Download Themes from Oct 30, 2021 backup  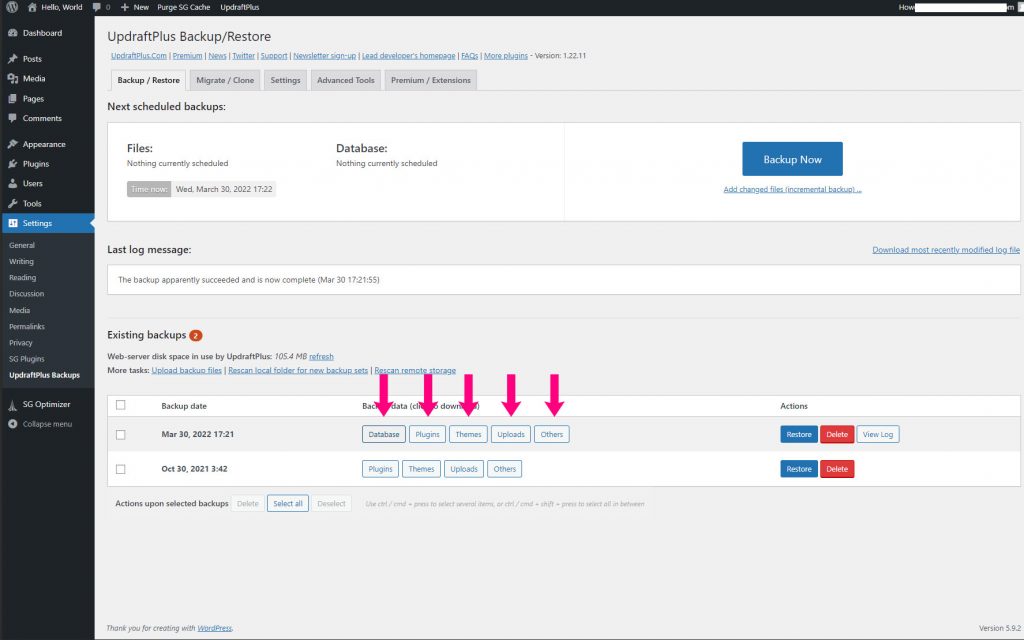click(x=421, y=469)
